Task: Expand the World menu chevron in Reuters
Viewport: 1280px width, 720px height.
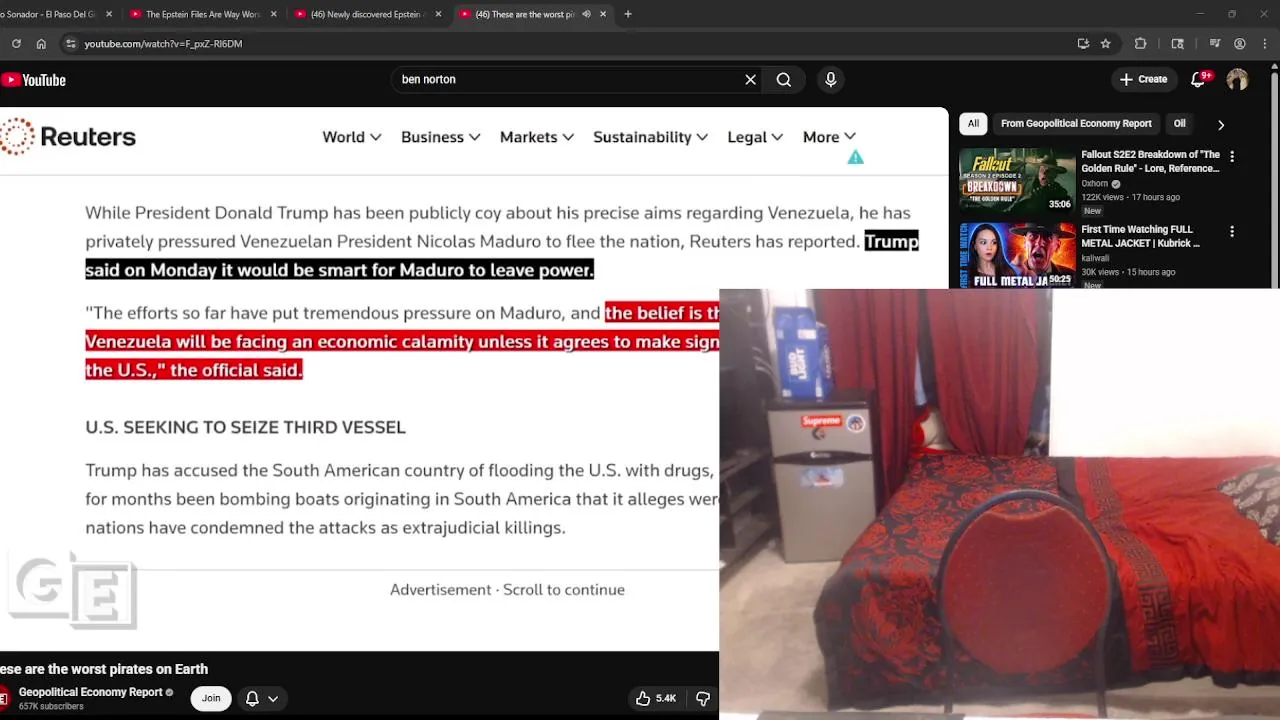Action: pyautogui.click(x=375, y=137)
